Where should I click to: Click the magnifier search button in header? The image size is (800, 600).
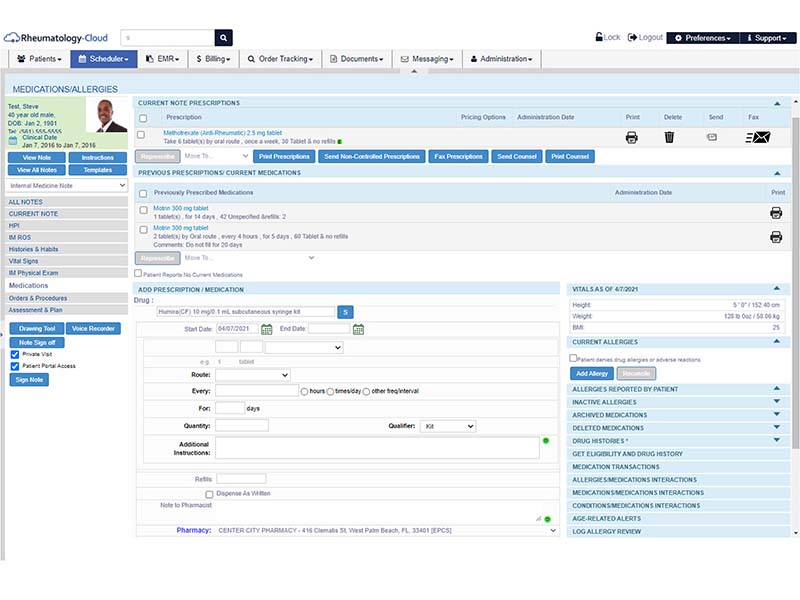coord(223,38)
